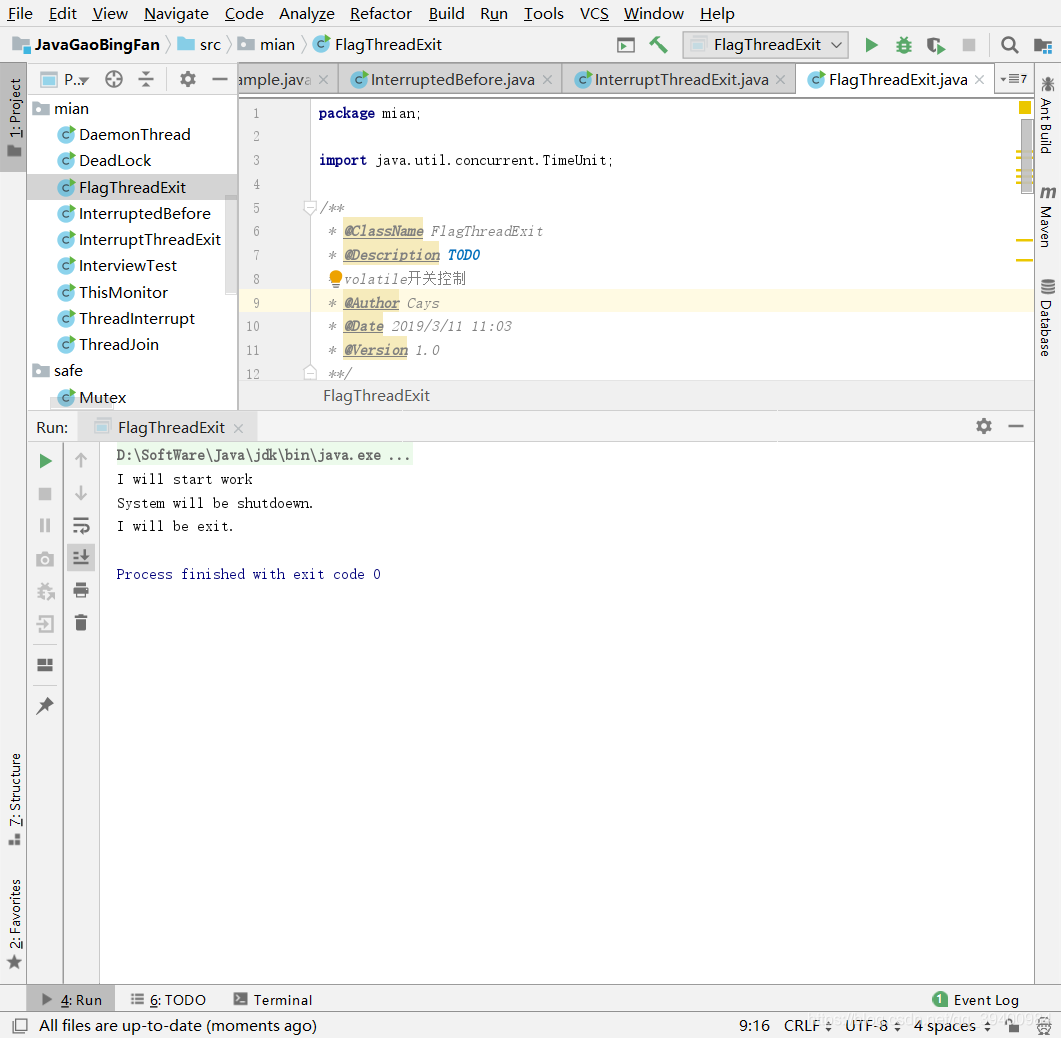Build project with the hammer icon

click(658, 45)
